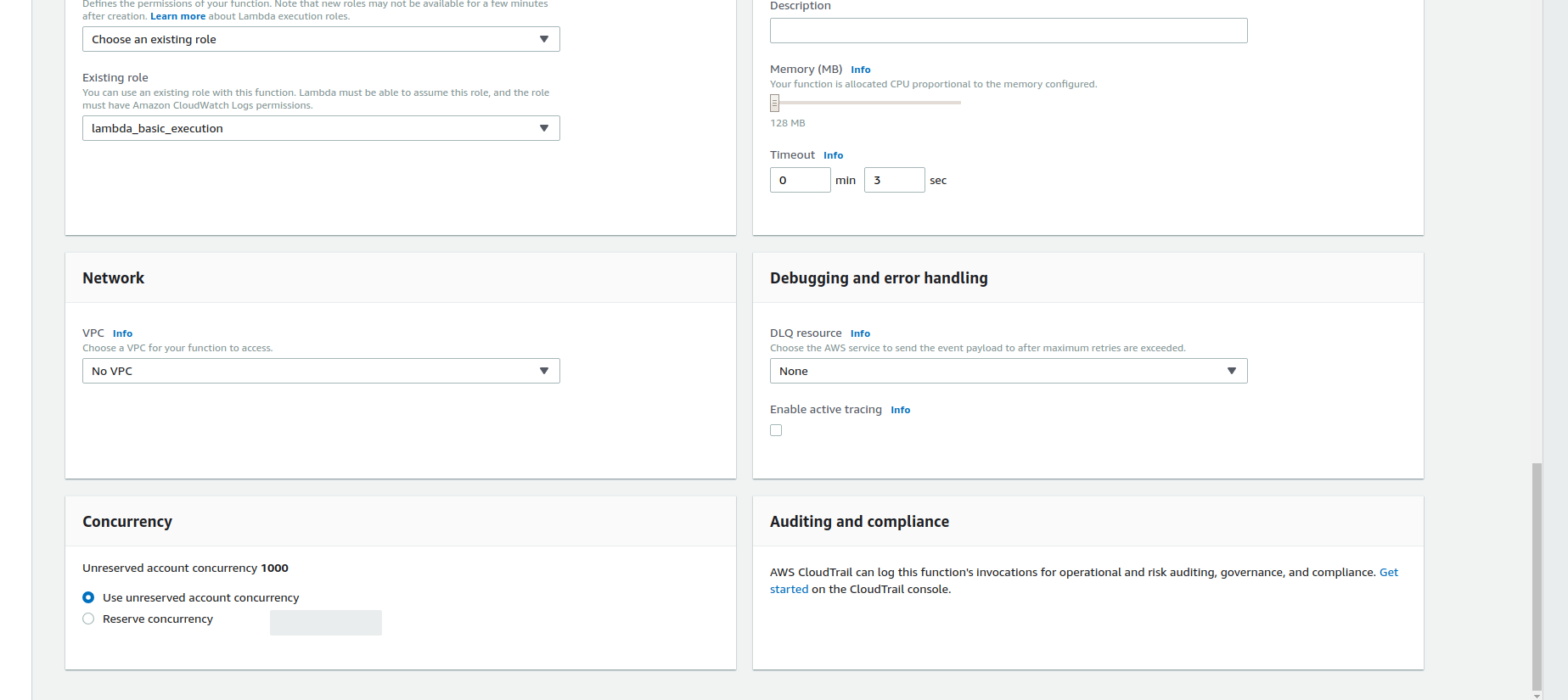Open the Timeout Info link

[833, 155]
